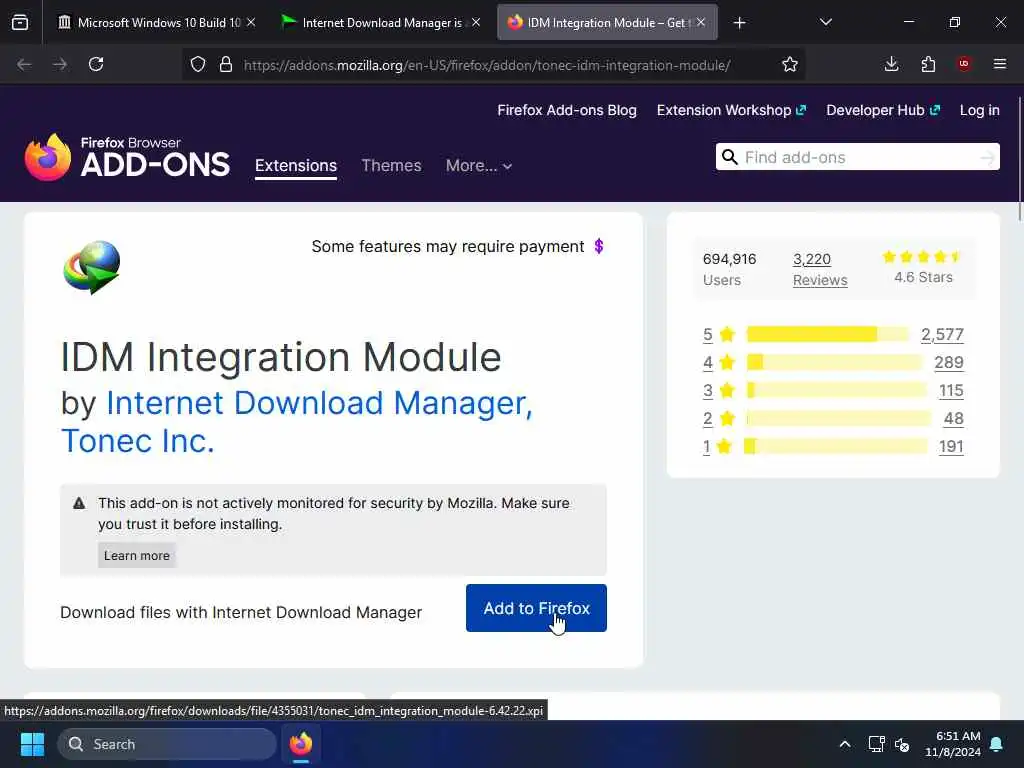This screenshot has height=768, width=1024.
Task: Click Log in link
Action: coord(980,110)
